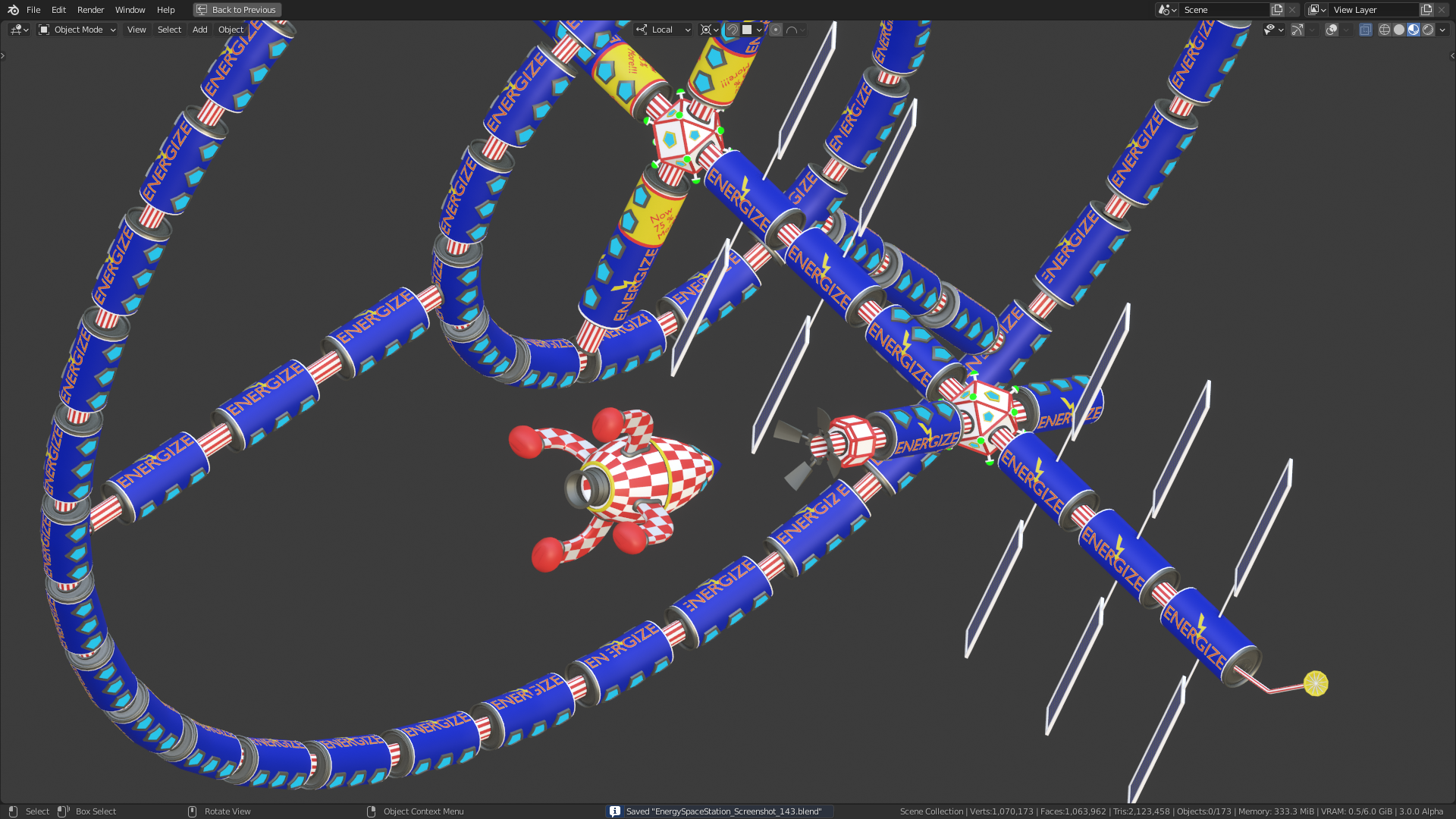
Task: Switch to wireframe viewport shading
Action: point(1385,30)
